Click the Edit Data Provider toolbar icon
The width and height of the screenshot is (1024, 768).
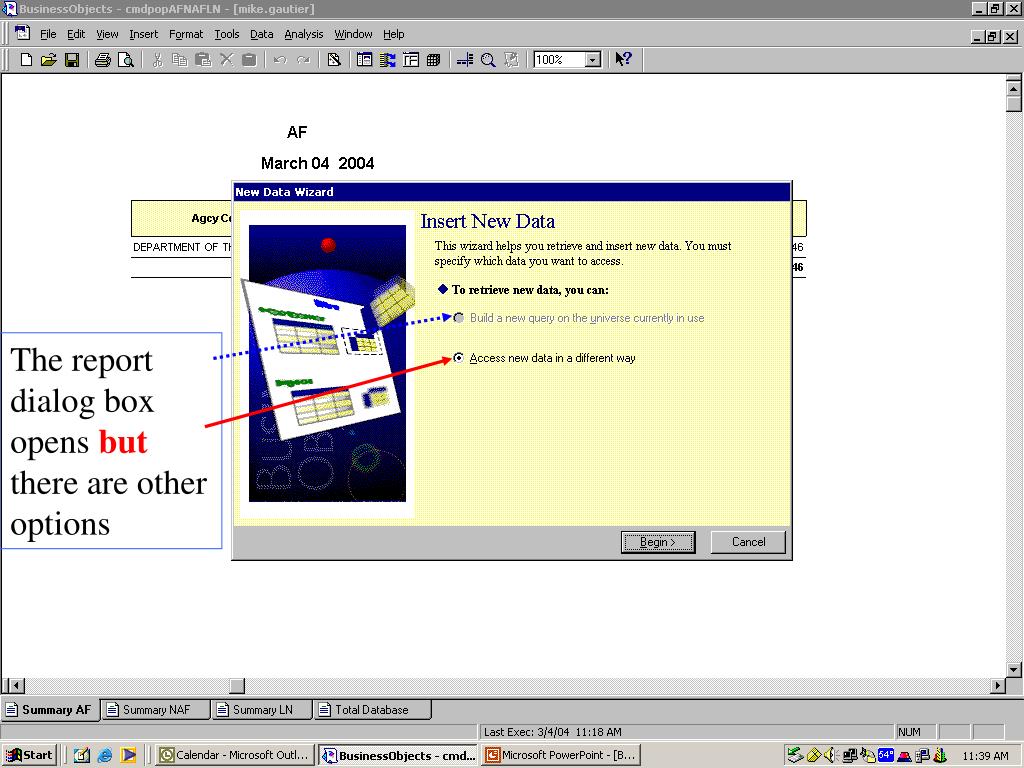coord(334,60)
